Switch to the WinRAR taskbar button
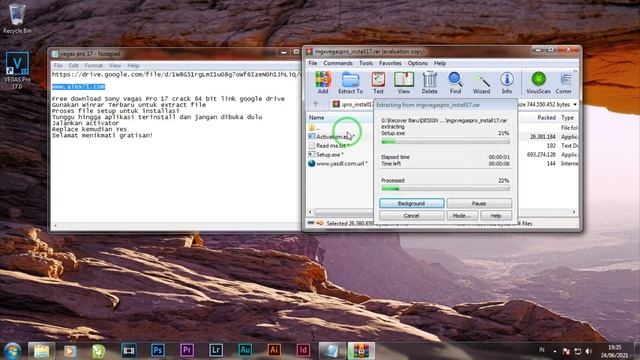The width and height of the screenshot is (640, 360). tap(361, 351)
